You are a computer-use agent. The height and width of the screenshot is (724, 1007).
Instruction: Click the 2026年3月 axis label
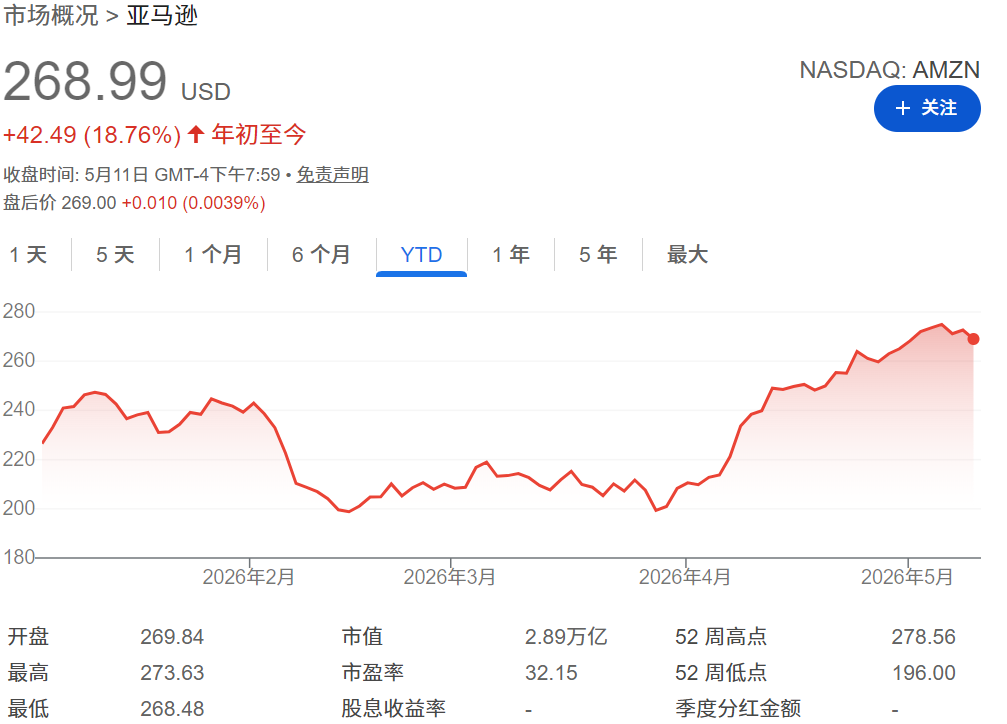tap(450, 577)
